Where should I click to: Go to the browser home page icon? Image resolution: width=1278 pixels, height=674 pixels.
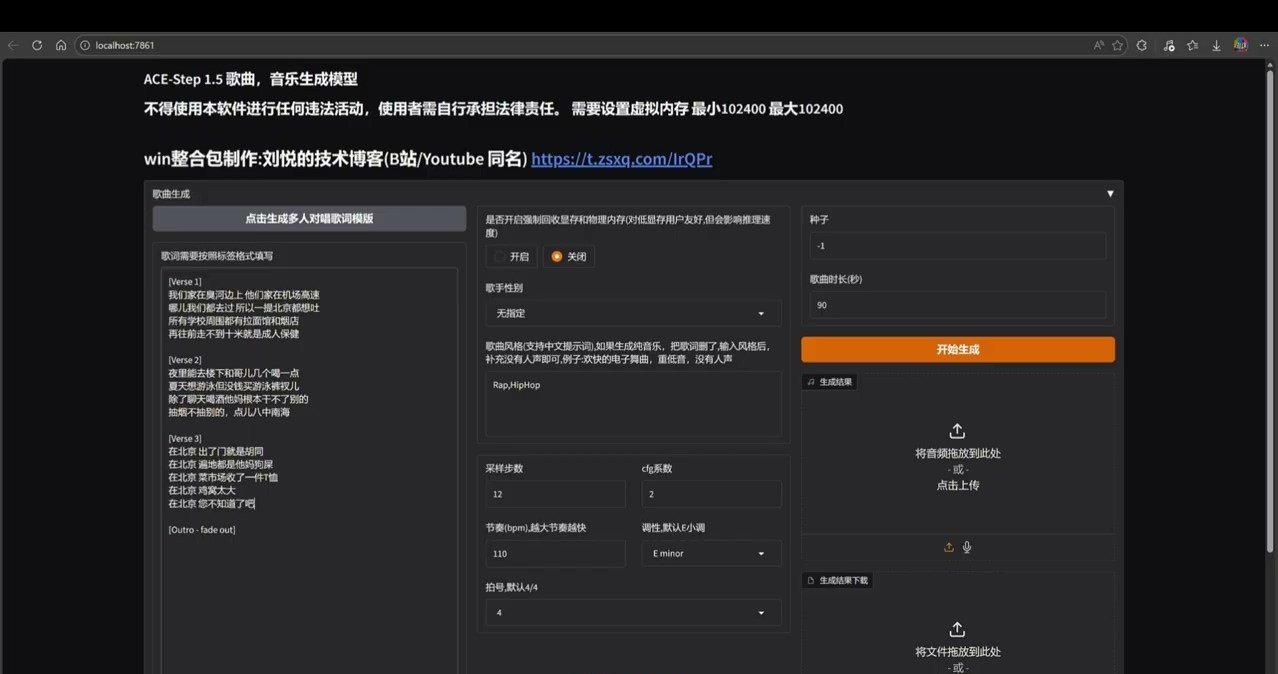[61, 45]
